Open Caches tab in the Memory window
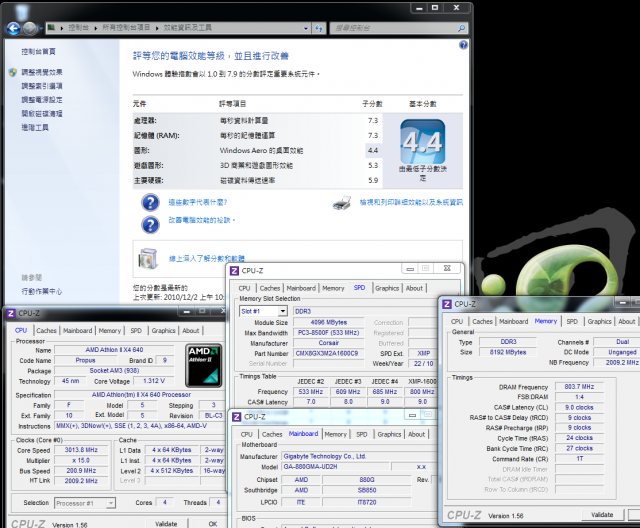Image resolution: width=640 pixels, height=528 pixels. tap(482, 322)
